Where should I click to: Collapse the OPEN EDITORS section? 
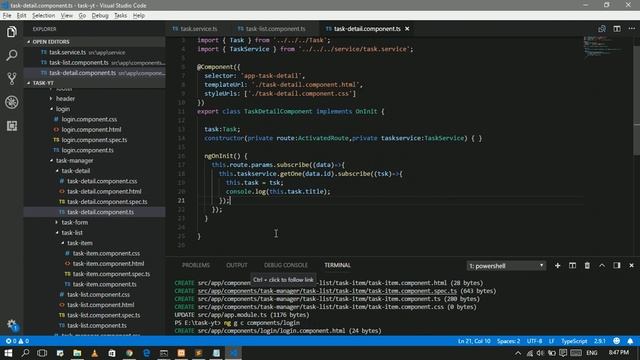click(x=95, y=42)
